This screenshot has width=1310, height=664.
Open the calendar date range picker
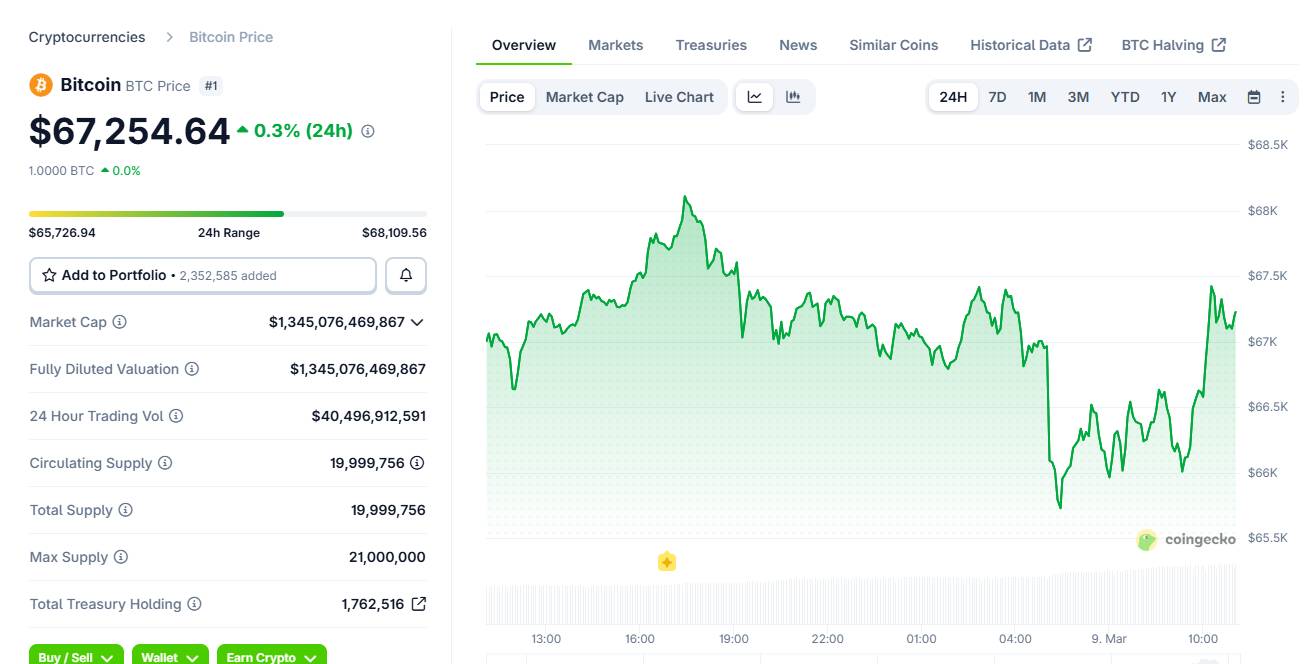click(x=1254, y=97)
